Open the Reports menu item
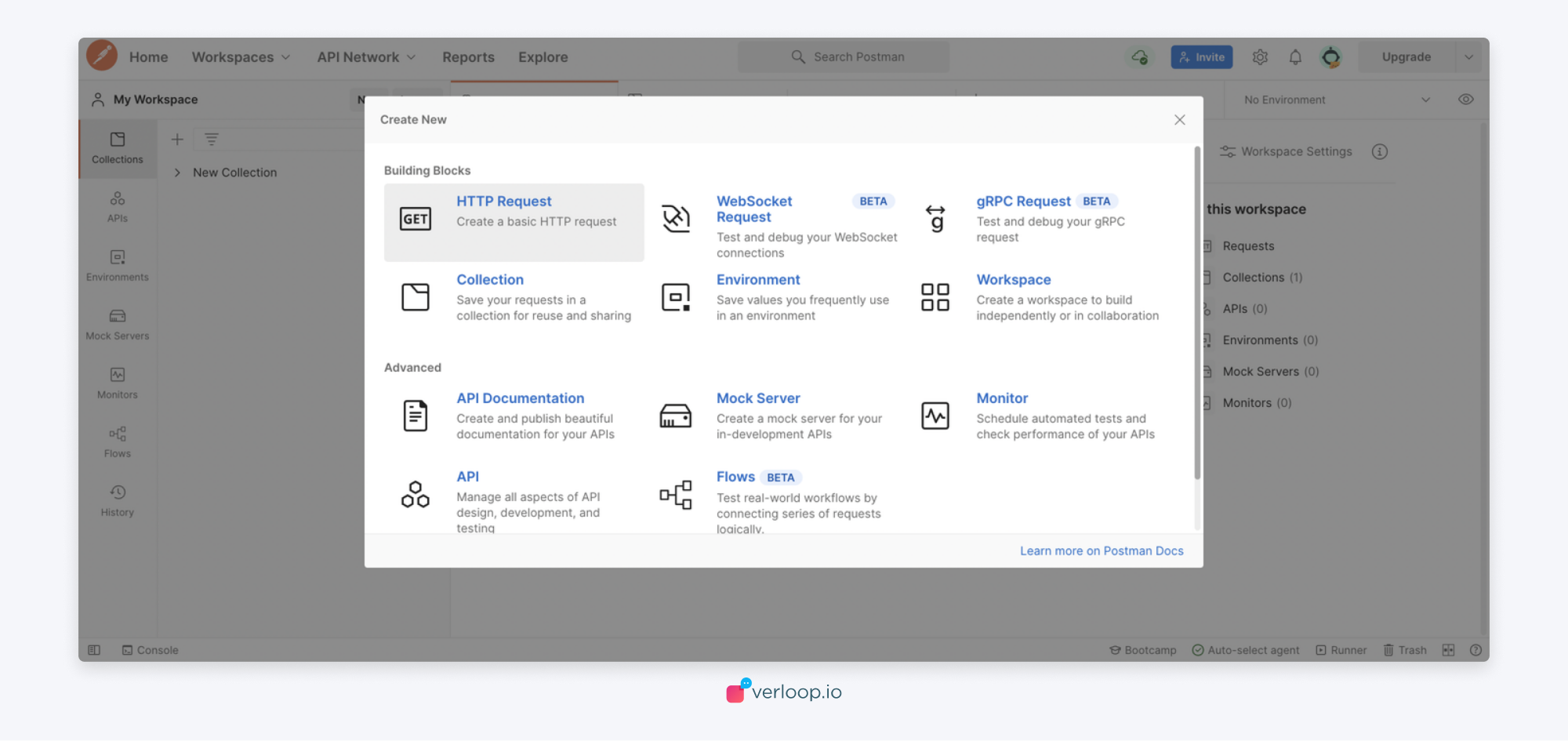1568x741 pixels. tap(469, 57)
